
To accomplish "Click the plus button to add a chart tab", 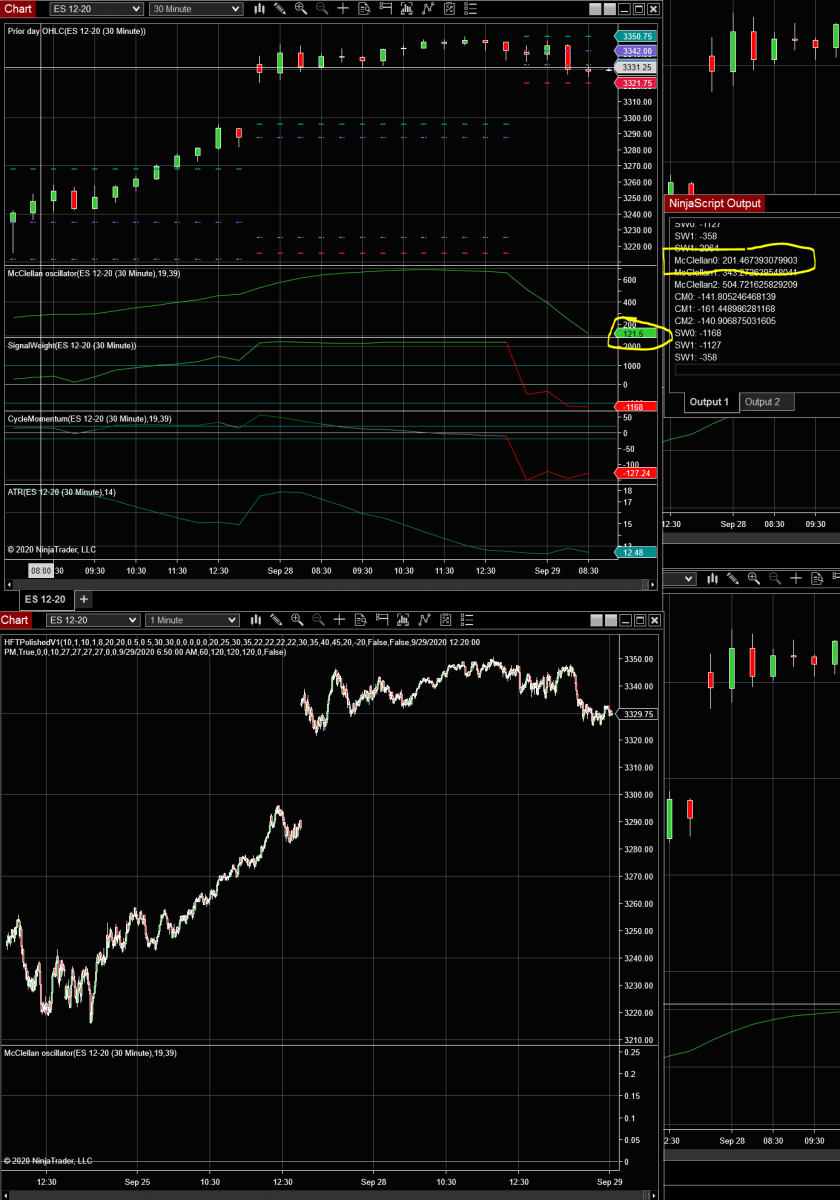I will coord(83,599).
